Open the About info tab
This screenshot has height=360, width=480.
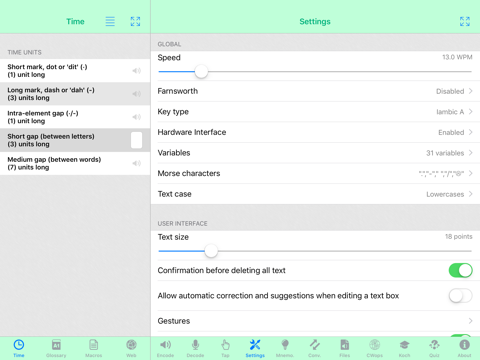click(464, 348)
